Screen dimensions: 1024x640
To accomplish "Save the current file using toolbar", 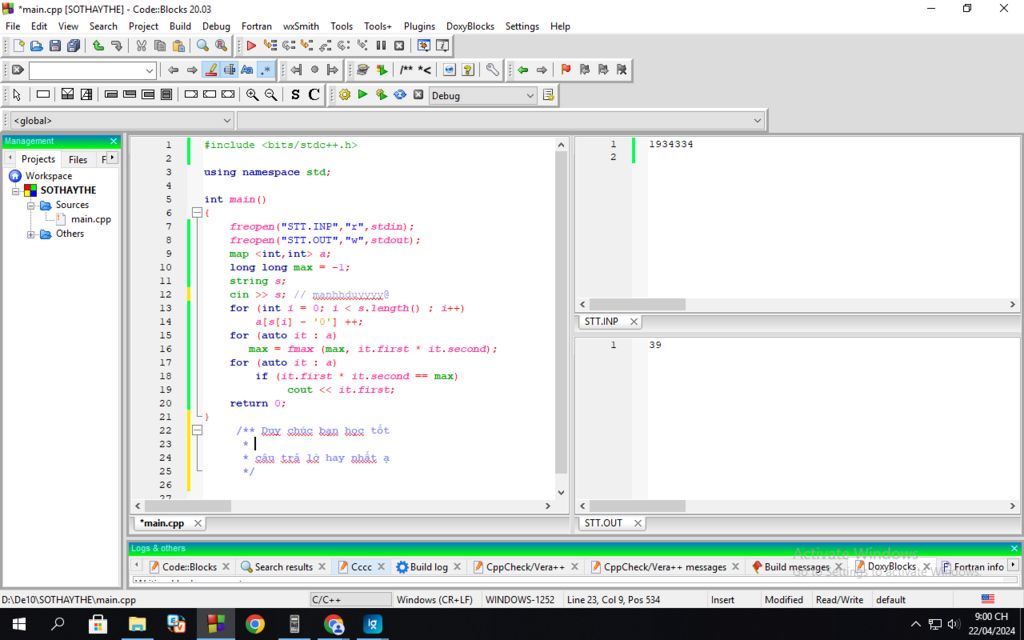I will click(55, 46).
